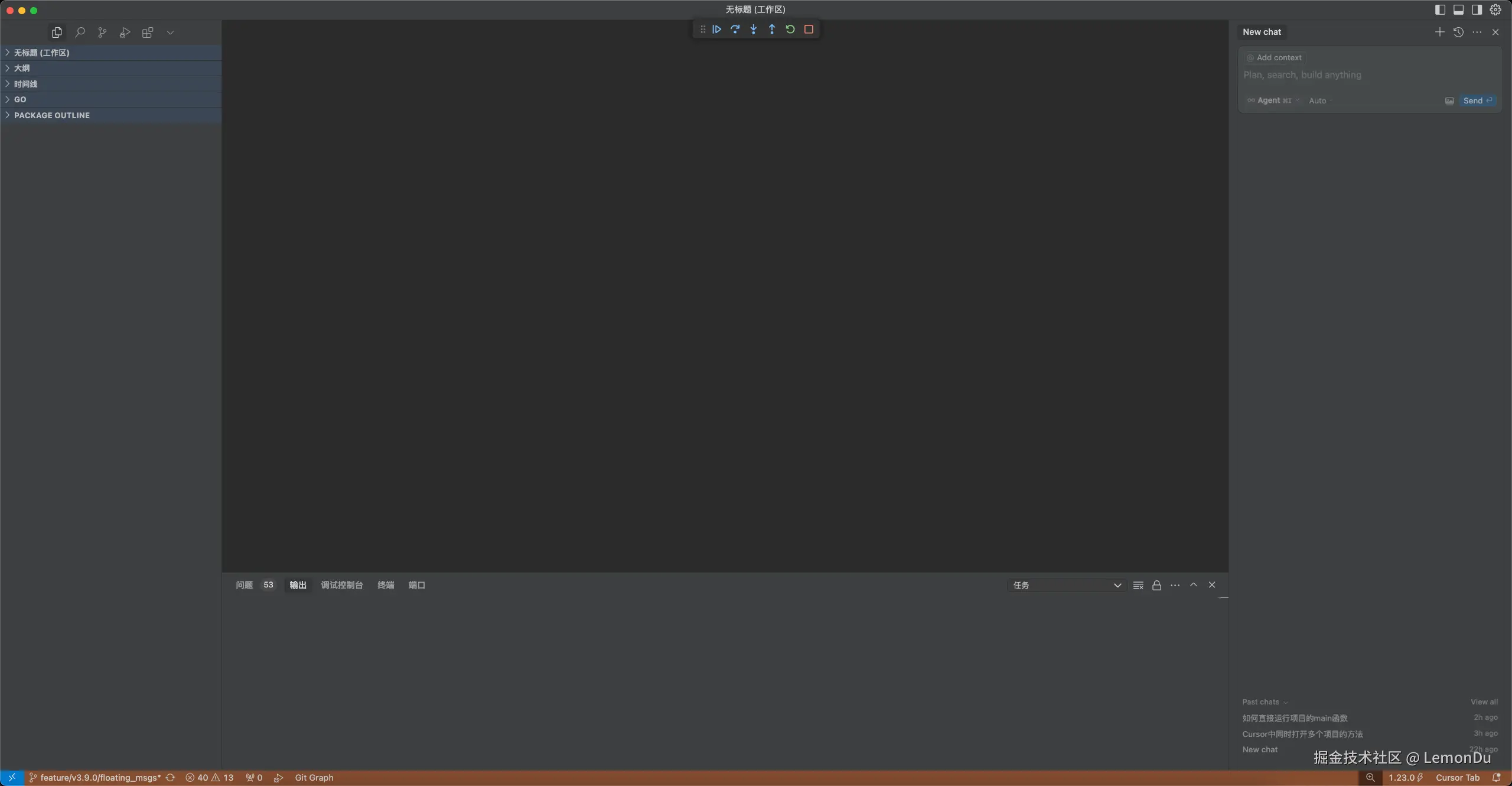Toggle output scroll lock
Viewport: 1512px width, 786px height.
pyautogui.click(x=1156, y=585)
